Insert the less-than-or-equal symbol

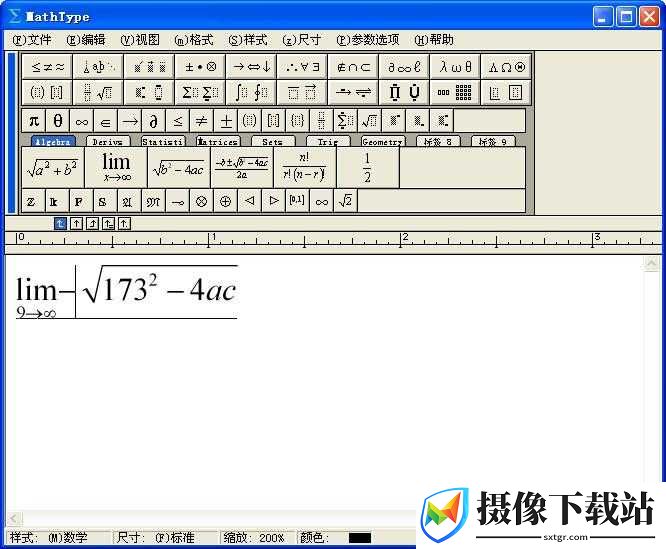coord(178,121)
